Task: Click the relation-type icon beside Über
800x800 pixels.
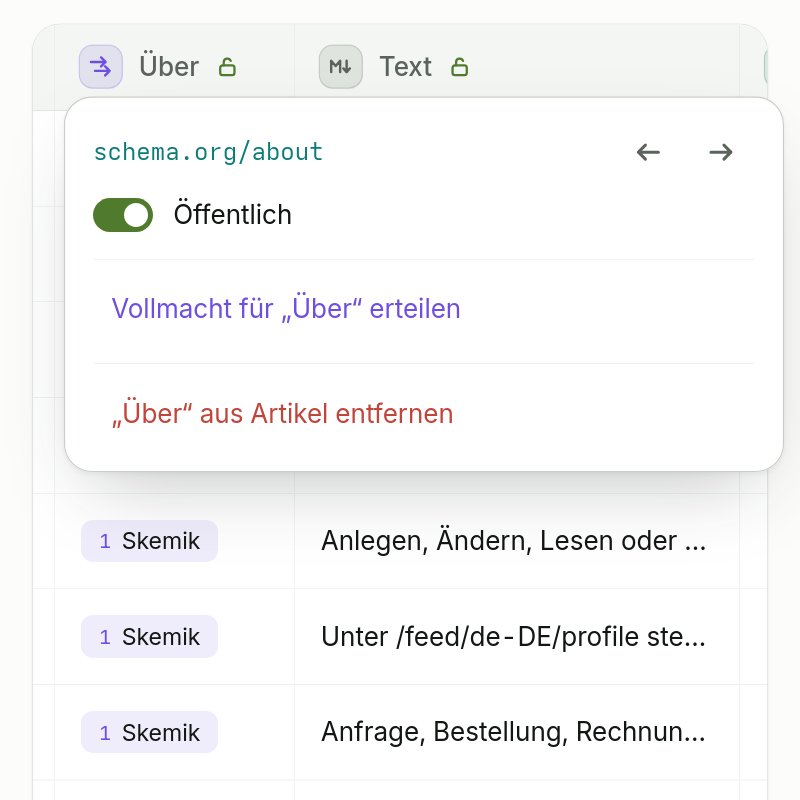Action: (x=101, y=67)
